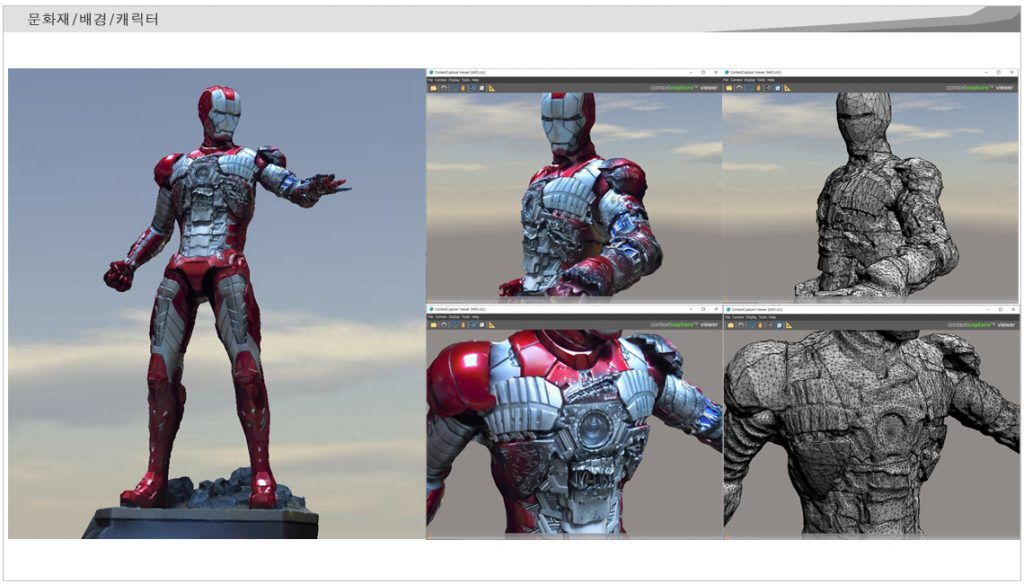The height and width of the screenshot is (584, 1024).
Task: Select the Measure tool in upper wireframe viewer
Action: (788, 88)
